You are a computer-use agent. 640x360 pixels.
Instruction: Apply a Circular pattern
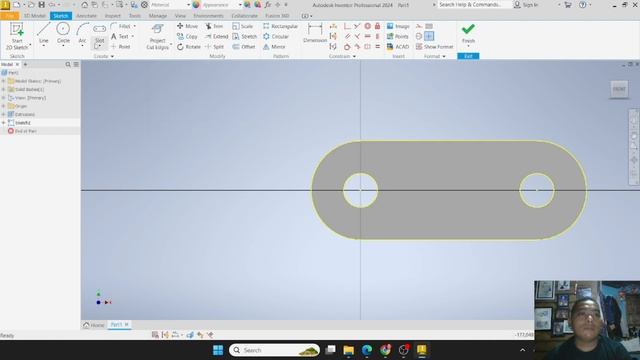click(276, 36)
